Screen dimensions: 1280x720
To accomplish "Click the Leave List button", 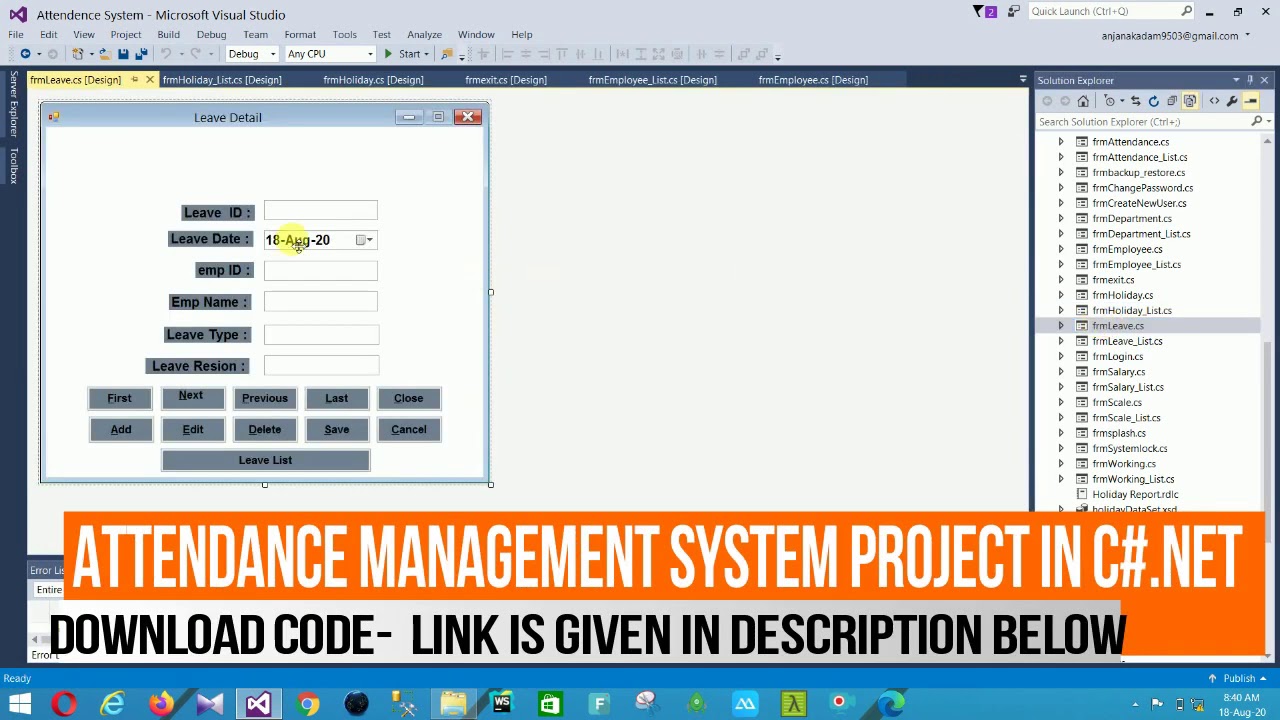I will click(265, 460).
